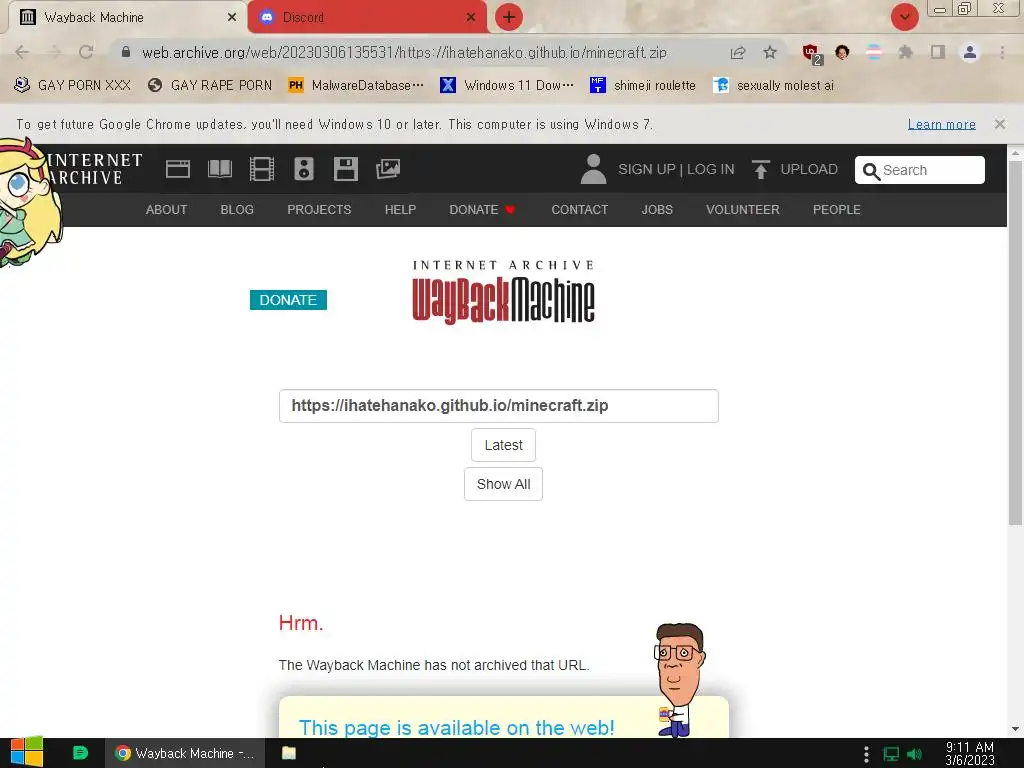Close the Discord tab
1024x768 pixels.
pos(471,17)
